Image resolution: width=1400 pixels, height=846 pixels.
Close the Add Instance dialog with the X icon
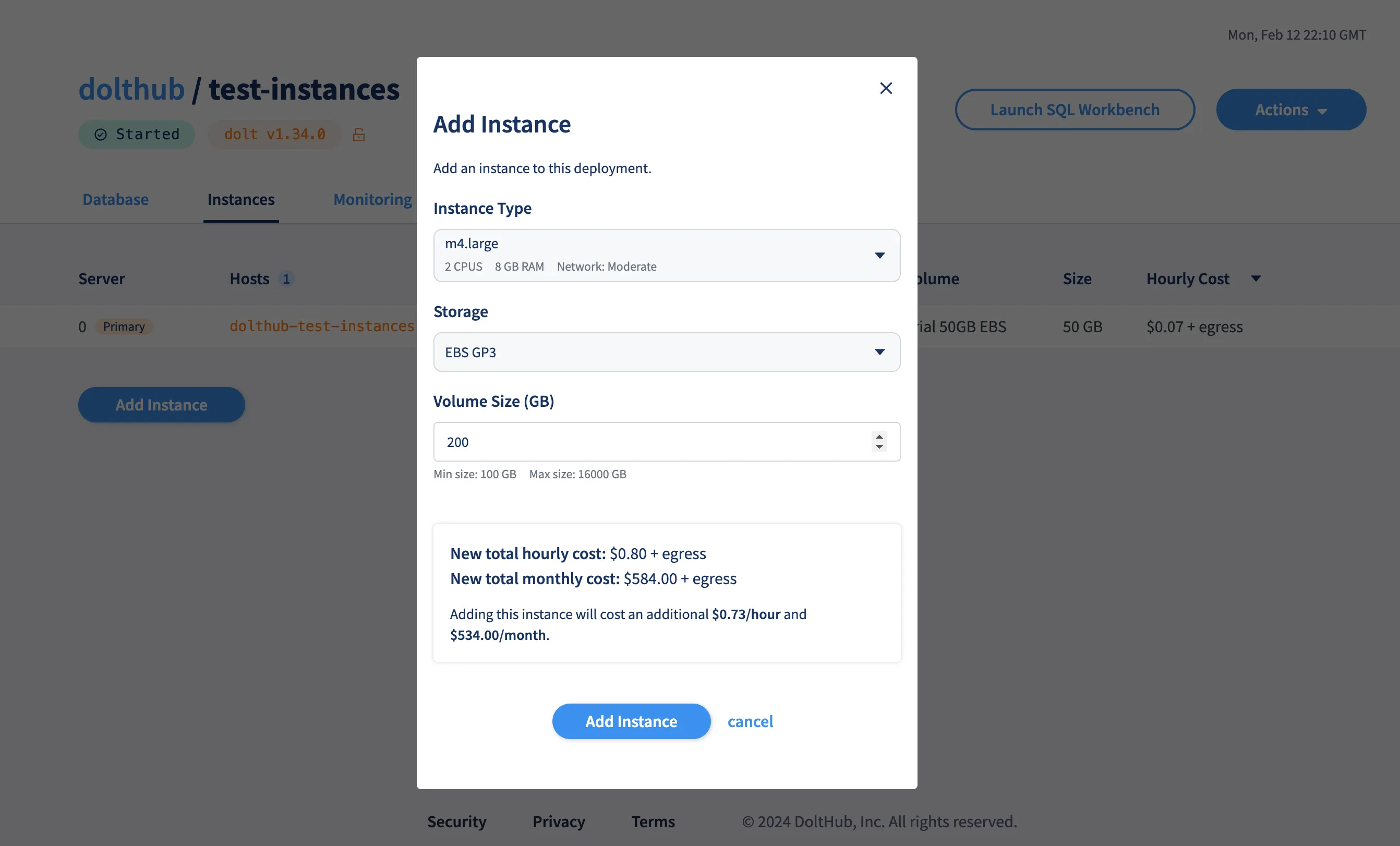pos(886,88)
